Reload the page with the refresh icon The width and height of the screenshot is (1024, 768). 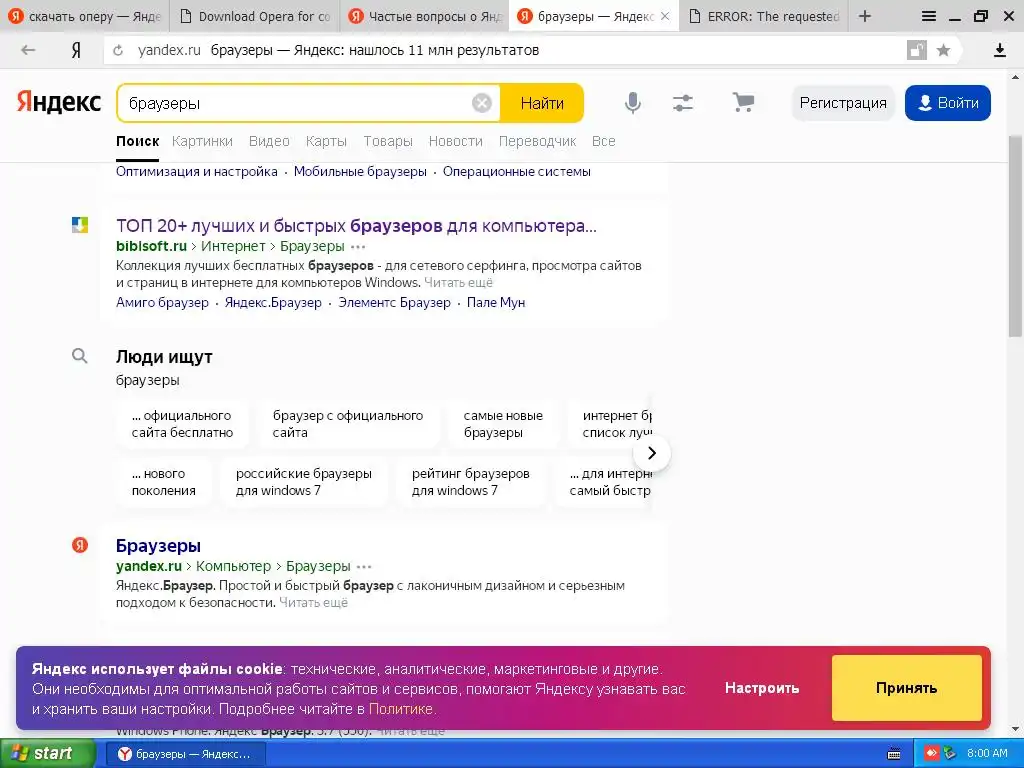(x=118, y=50)
